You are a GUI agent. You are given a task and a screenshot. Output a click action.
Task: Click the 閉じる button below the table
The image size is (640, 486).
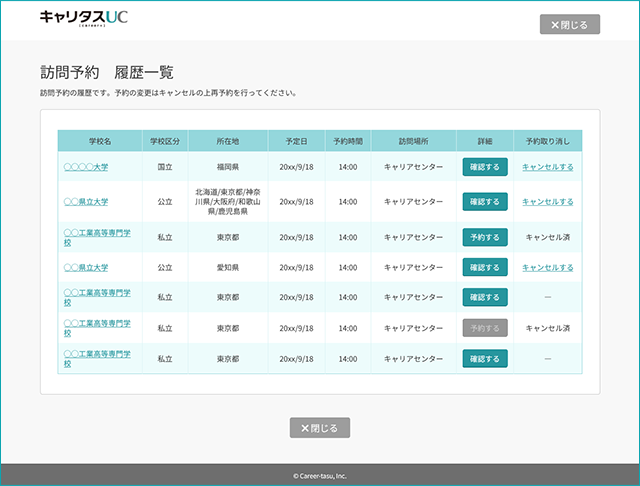pos(320,428)
